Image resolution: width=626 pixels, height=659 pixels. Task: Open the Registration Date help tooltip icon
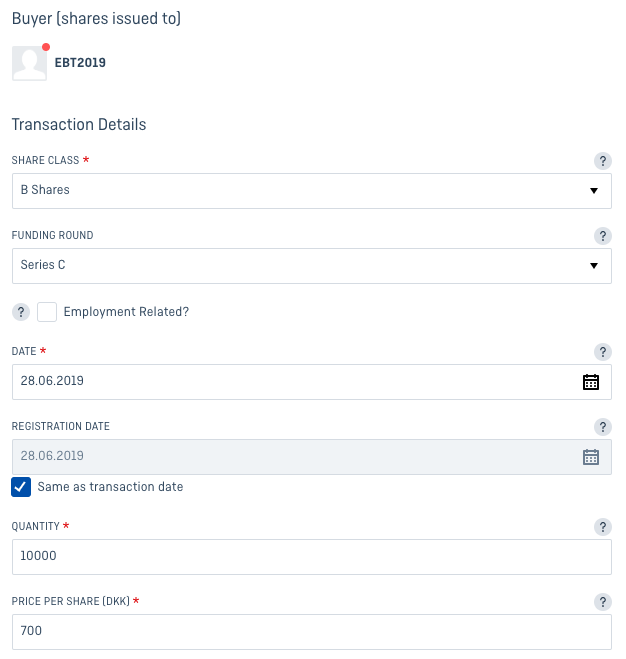(x=602, y=427)
